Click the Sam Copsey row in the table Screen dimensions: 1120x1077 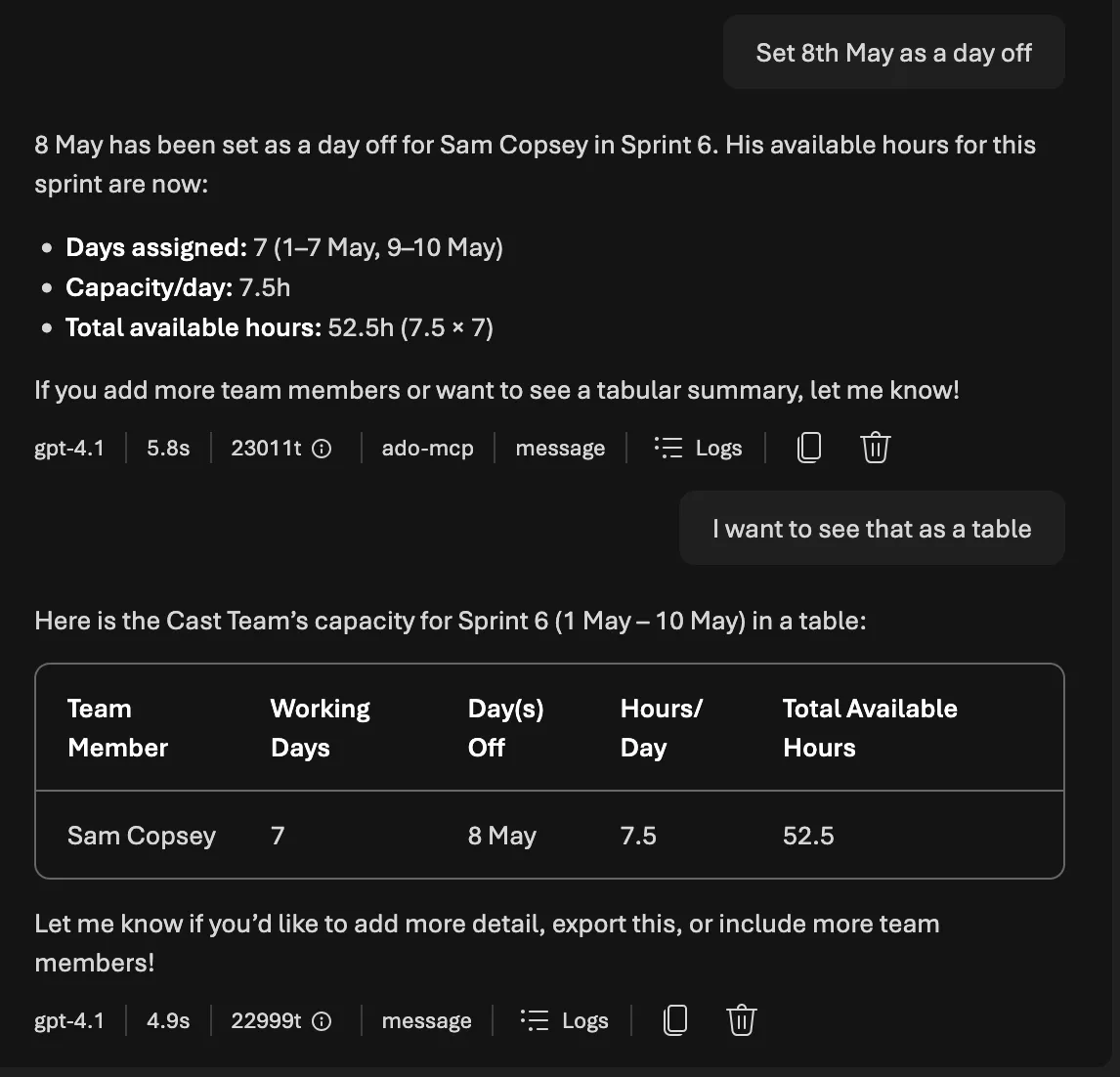(x=141, y=835)
